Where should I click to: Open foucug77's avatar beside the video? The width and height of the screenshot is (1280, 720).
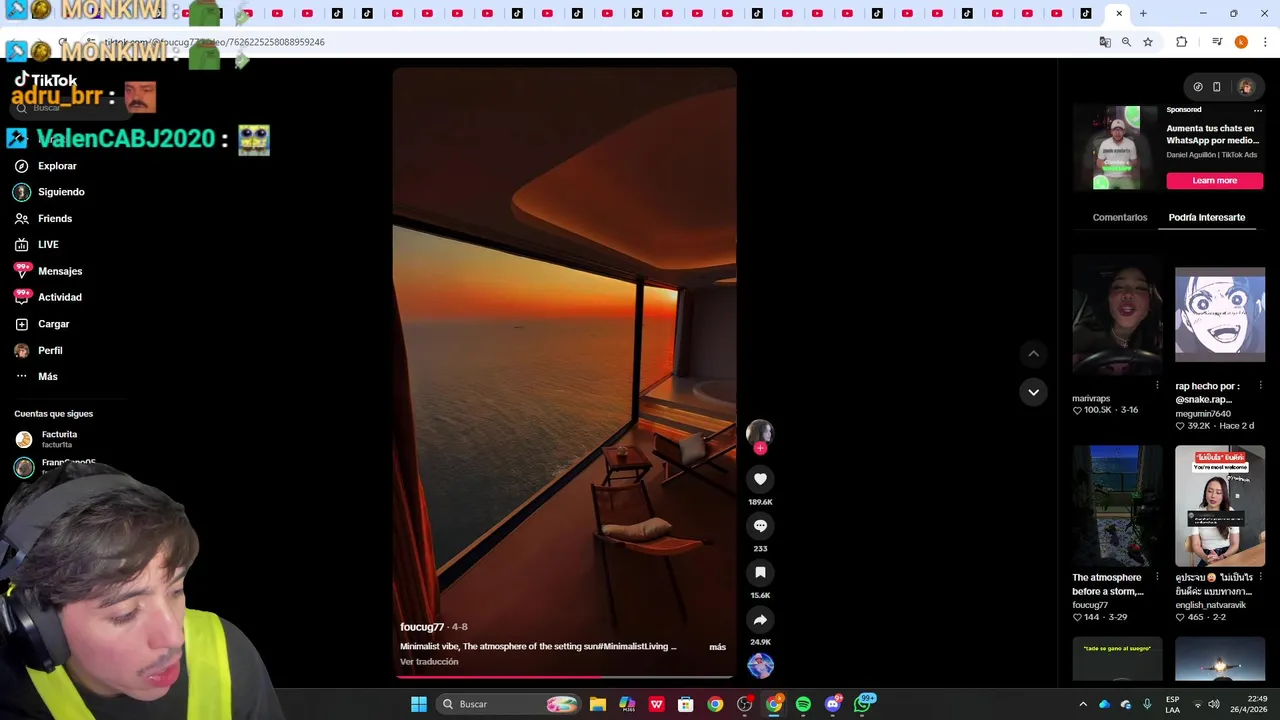point(760,432)
